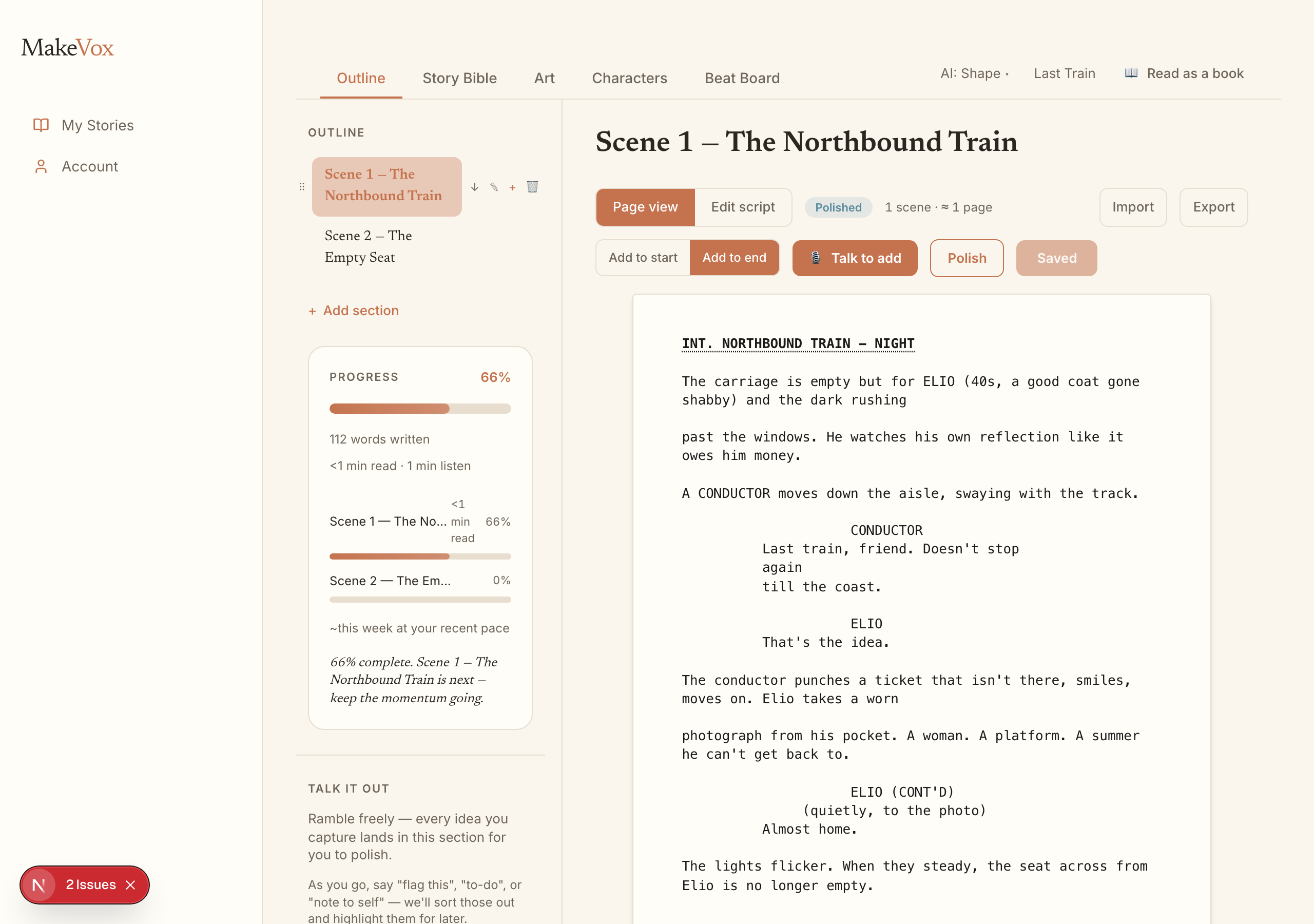Switch to Characters tab
The width and height of the screenshot is (1314, 924).
(x=629, y=78)
